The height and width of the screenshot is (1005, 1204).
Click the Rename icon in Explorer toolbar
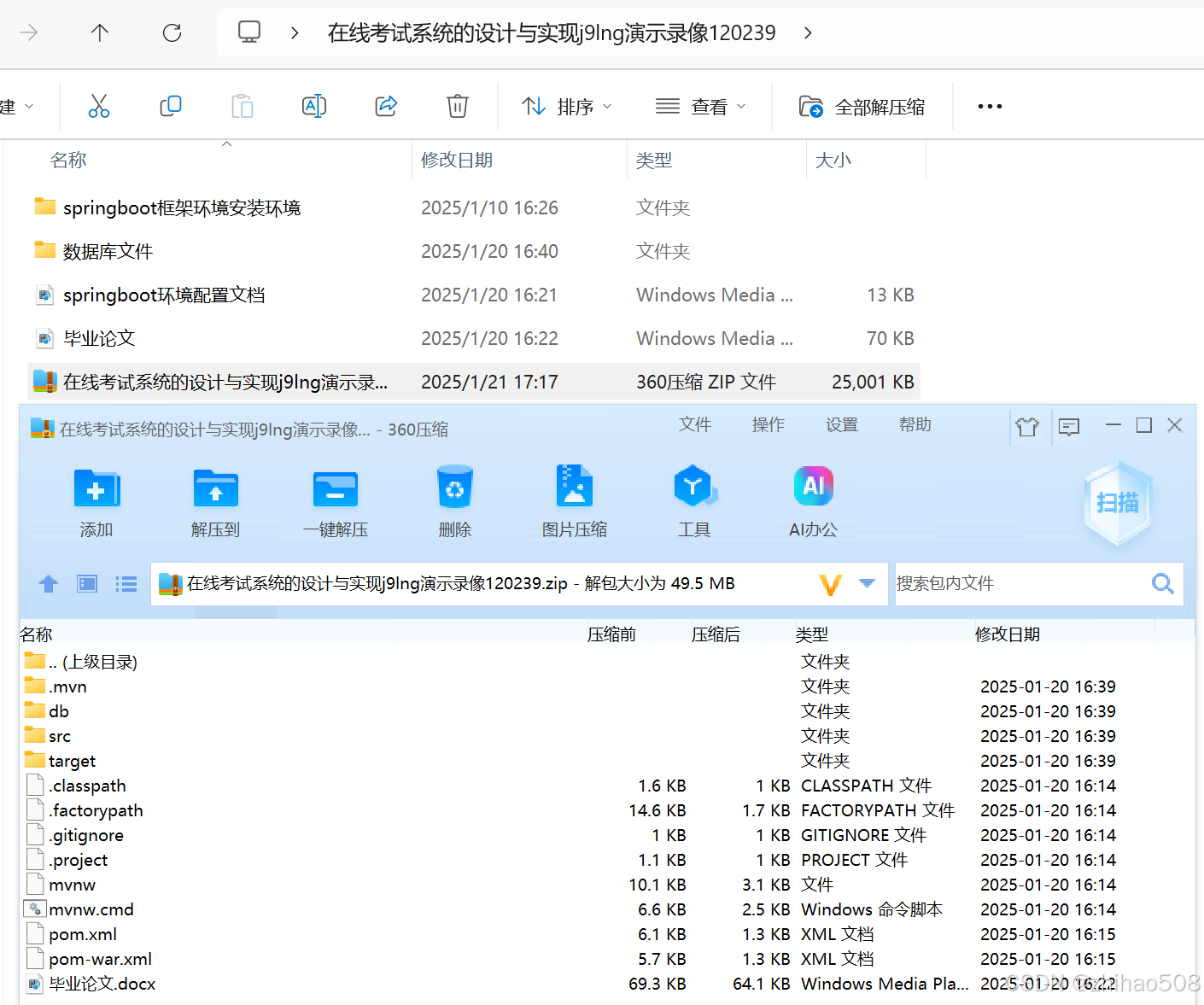(x=314, y=106)
